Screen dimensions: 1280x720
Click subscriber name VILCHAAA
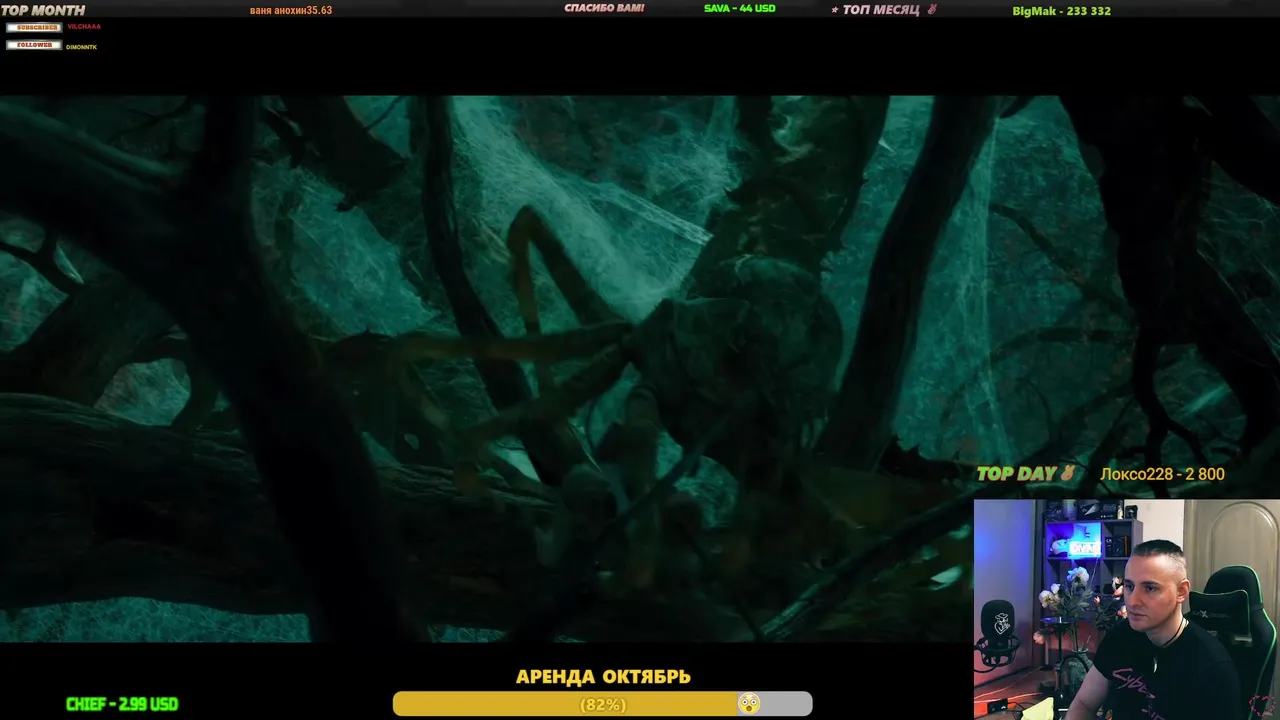(x=84, y=27)
